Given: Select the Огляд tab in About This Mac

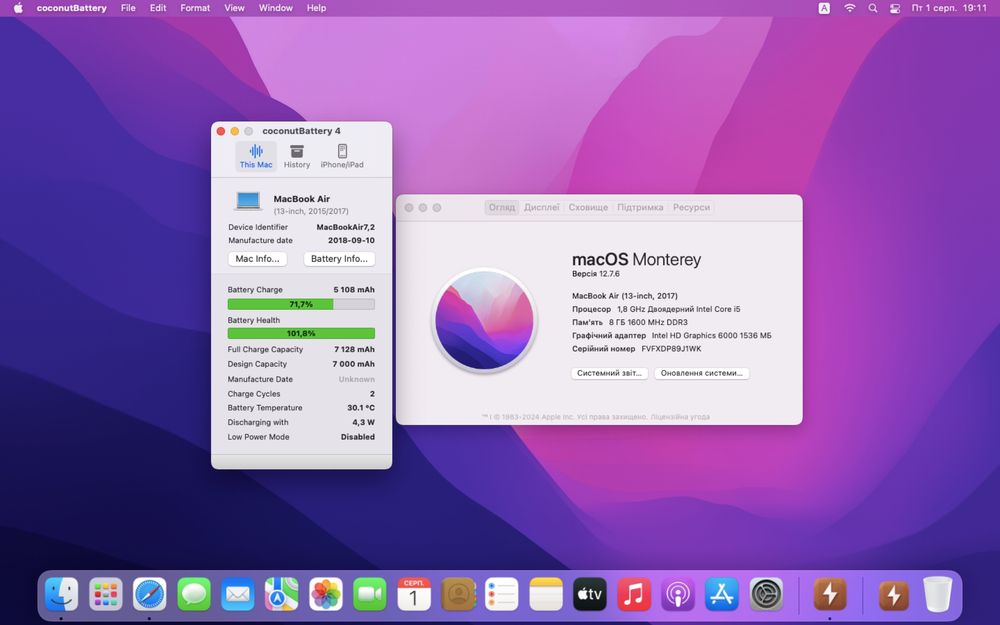Looking at the screenshot, I should coord(502,207).
